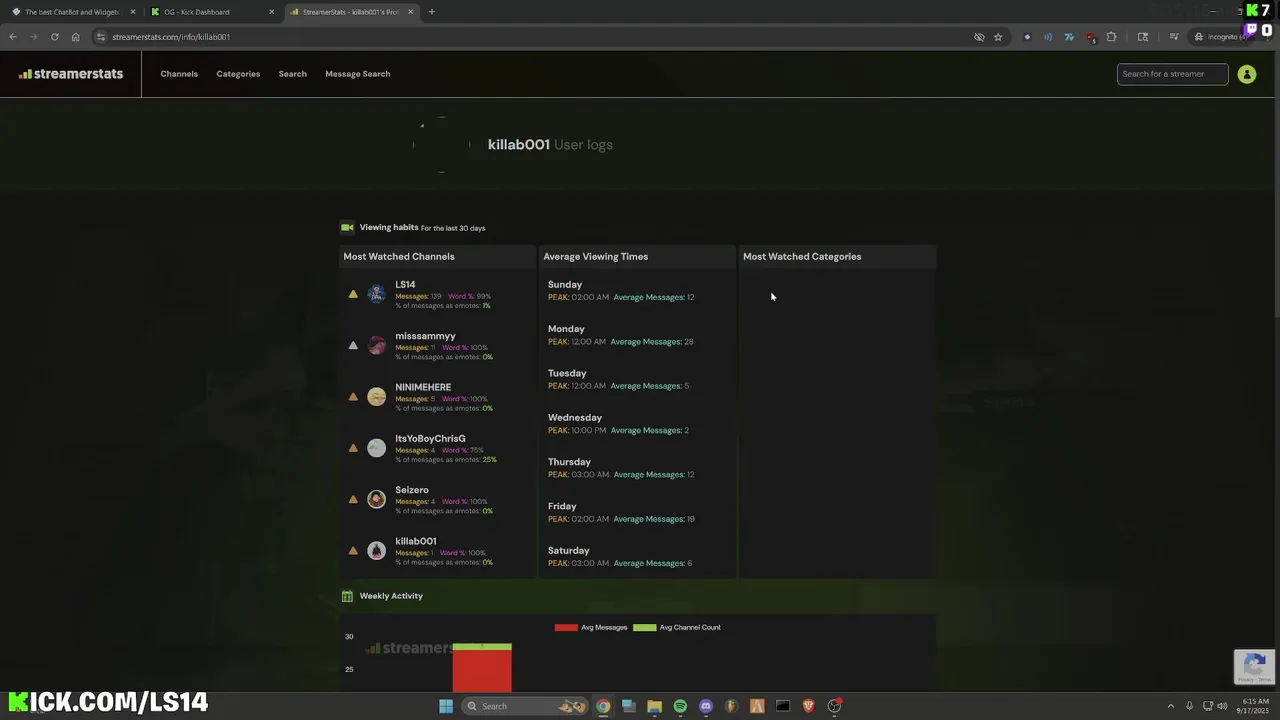1280x720 pixels.
Task: Click the Viewing habits camera icon
Action: coord(347,227)
